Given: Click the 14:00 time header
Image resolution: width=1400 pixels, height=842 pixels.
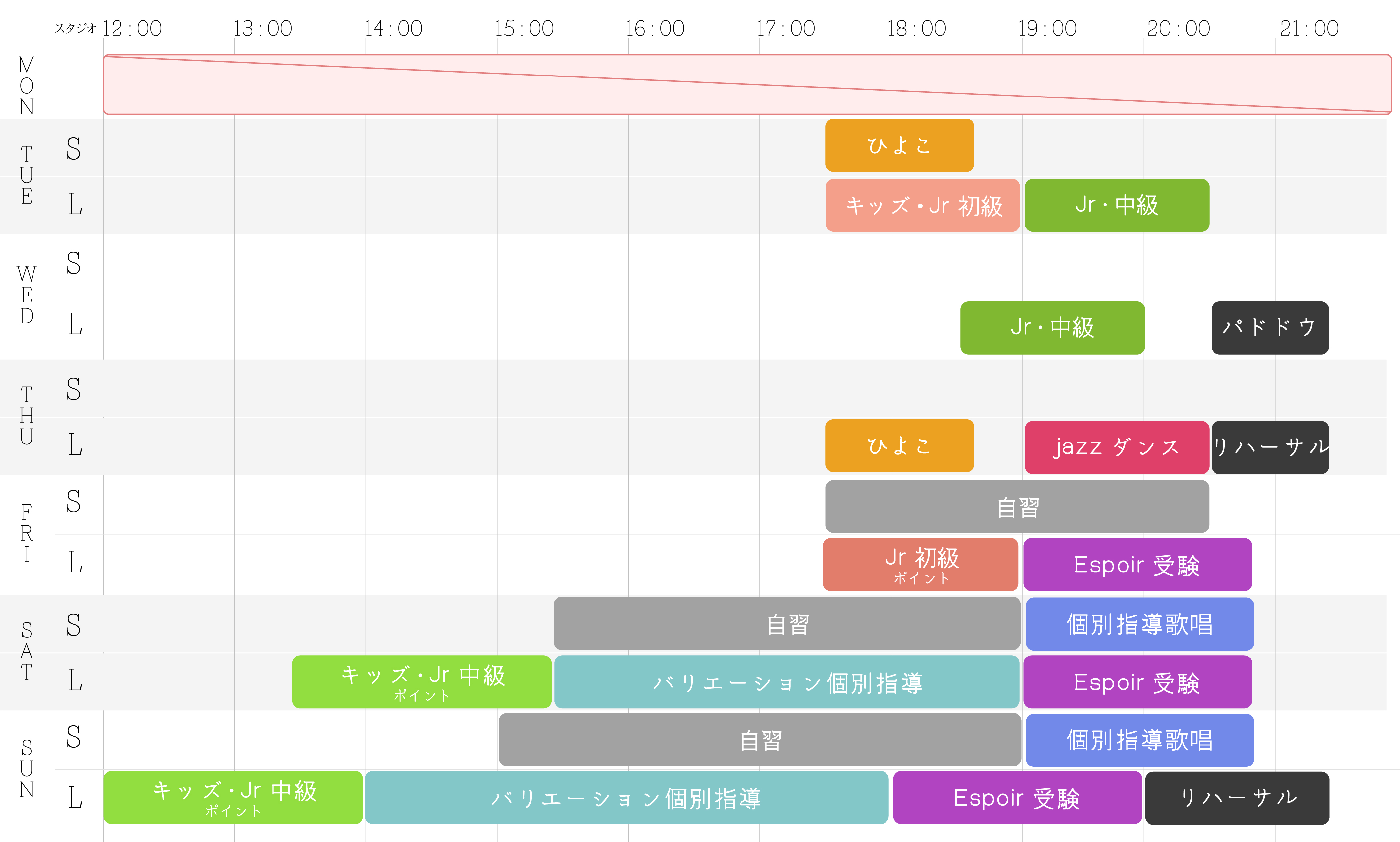Looking at the screenshot, I should (x=393, y=28).
